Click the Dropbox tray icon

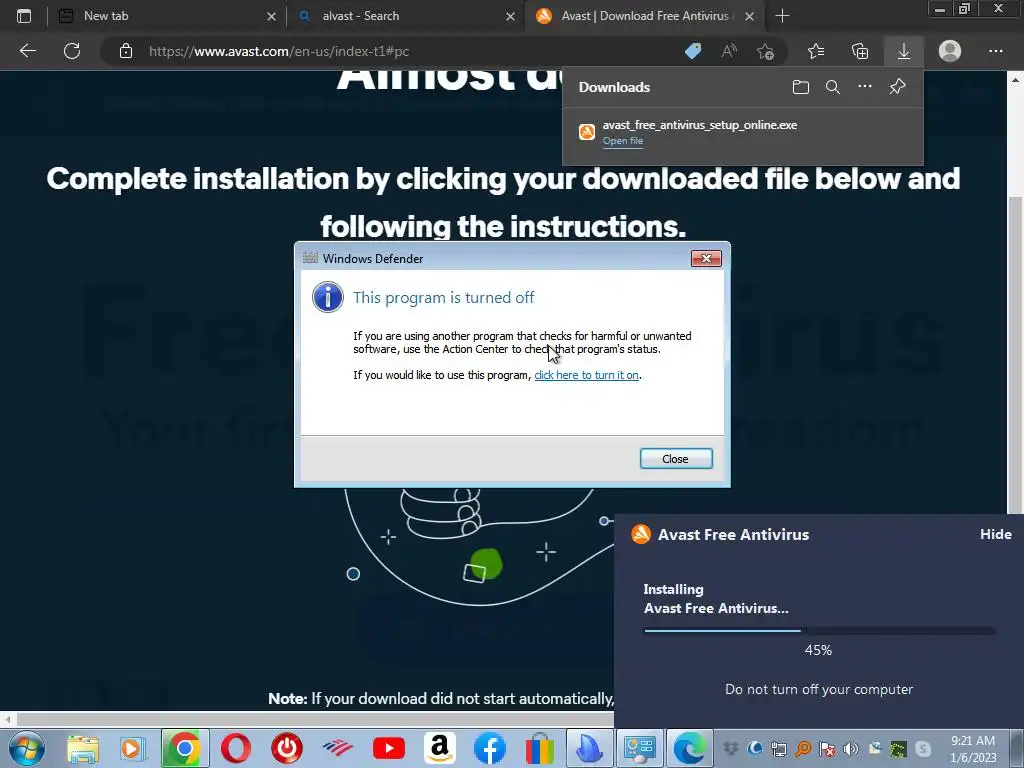[x=730, y=748]
